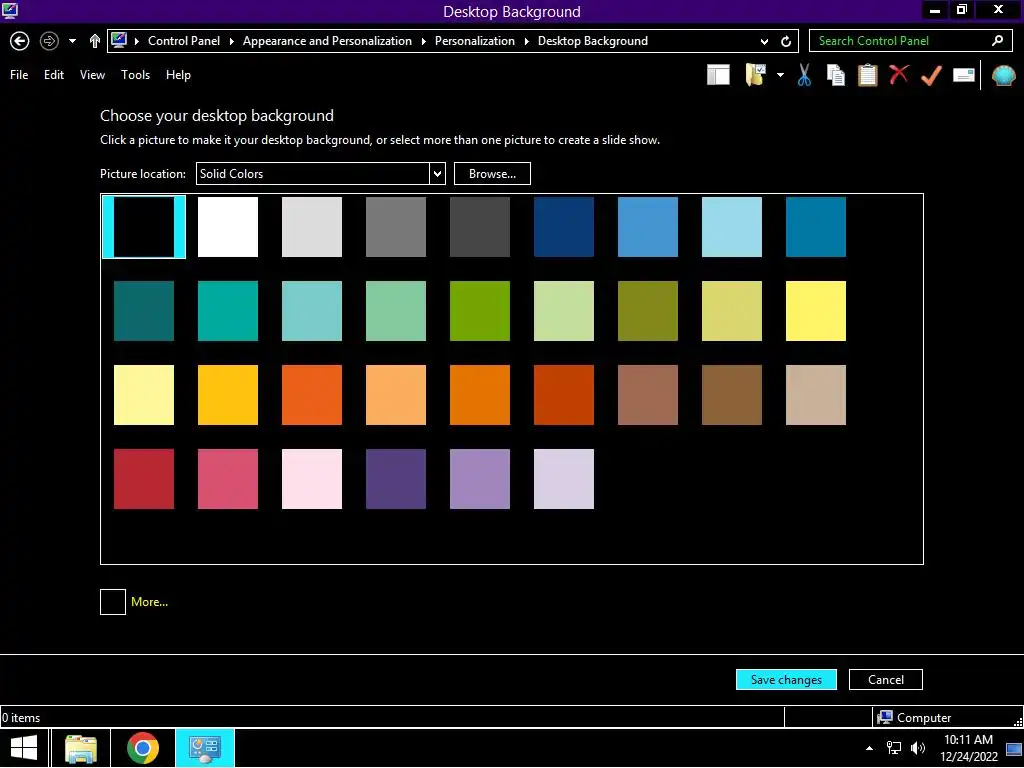The height and width of the screenshot is (768, 1024).
Task: Click the blue shell toolbar icon
Action: [1003, 76]
